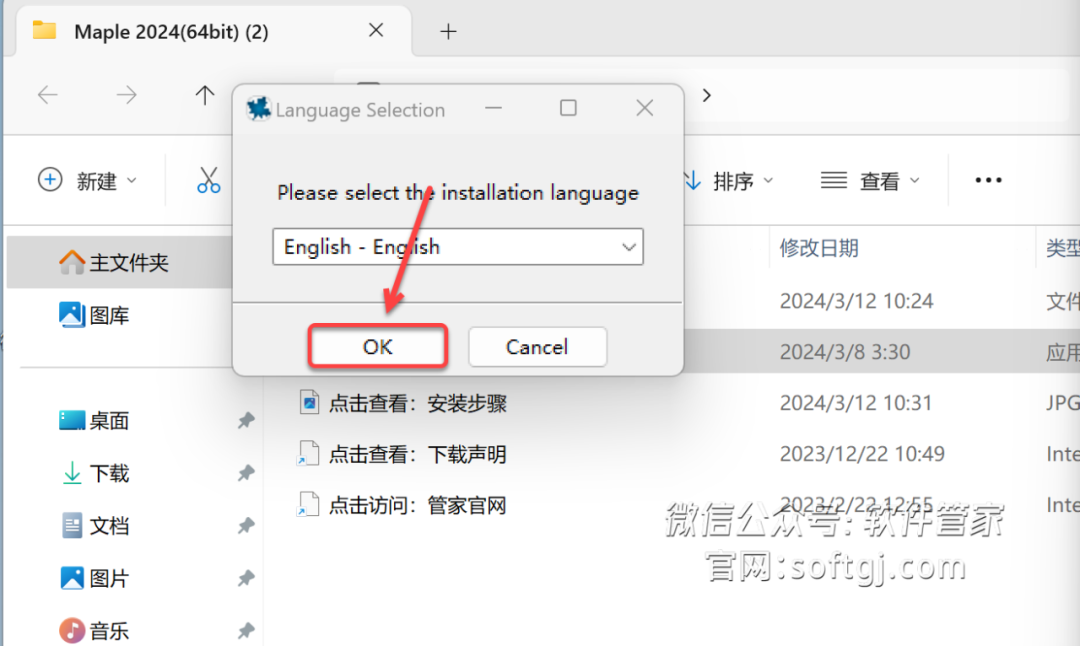Expand the address bar path chevron

point(707,95)
